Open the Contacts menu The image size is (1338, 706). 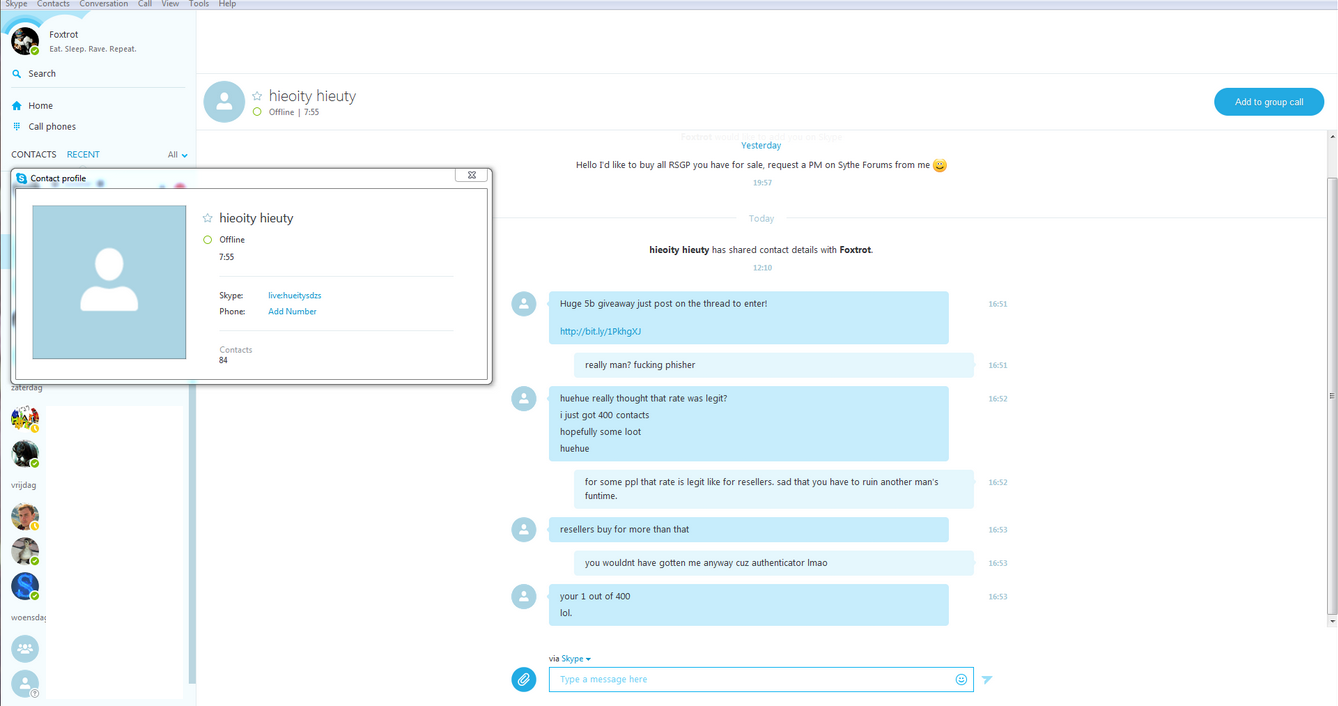[53, 4]
